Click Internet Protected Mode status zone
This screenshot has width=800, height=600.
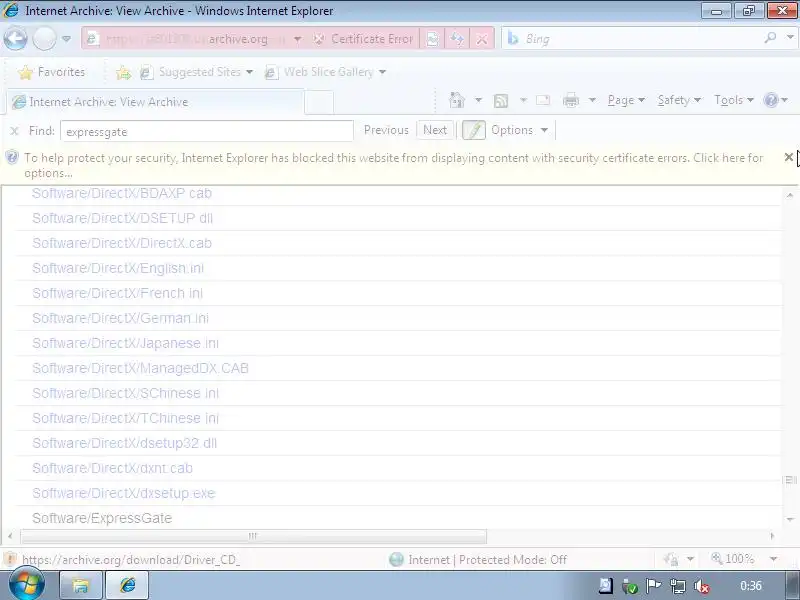point(478,560)
